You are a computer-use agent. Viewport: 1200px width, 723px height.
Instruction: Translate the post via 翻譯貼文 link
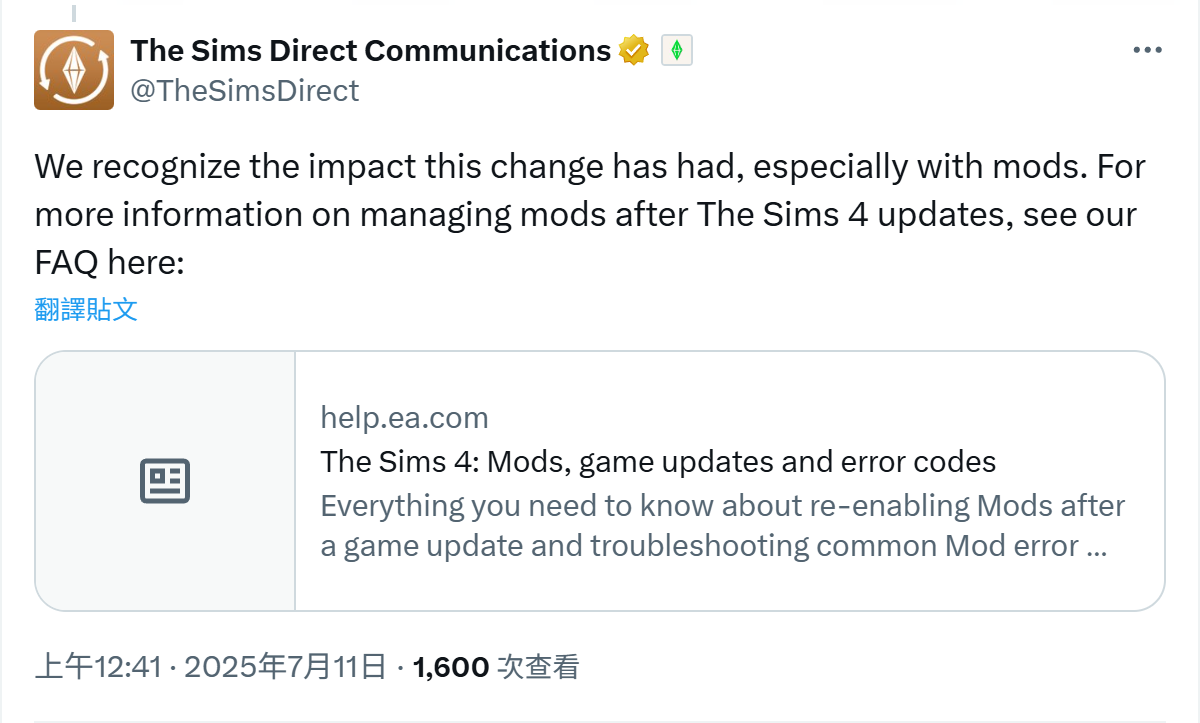tap(86, 309)
